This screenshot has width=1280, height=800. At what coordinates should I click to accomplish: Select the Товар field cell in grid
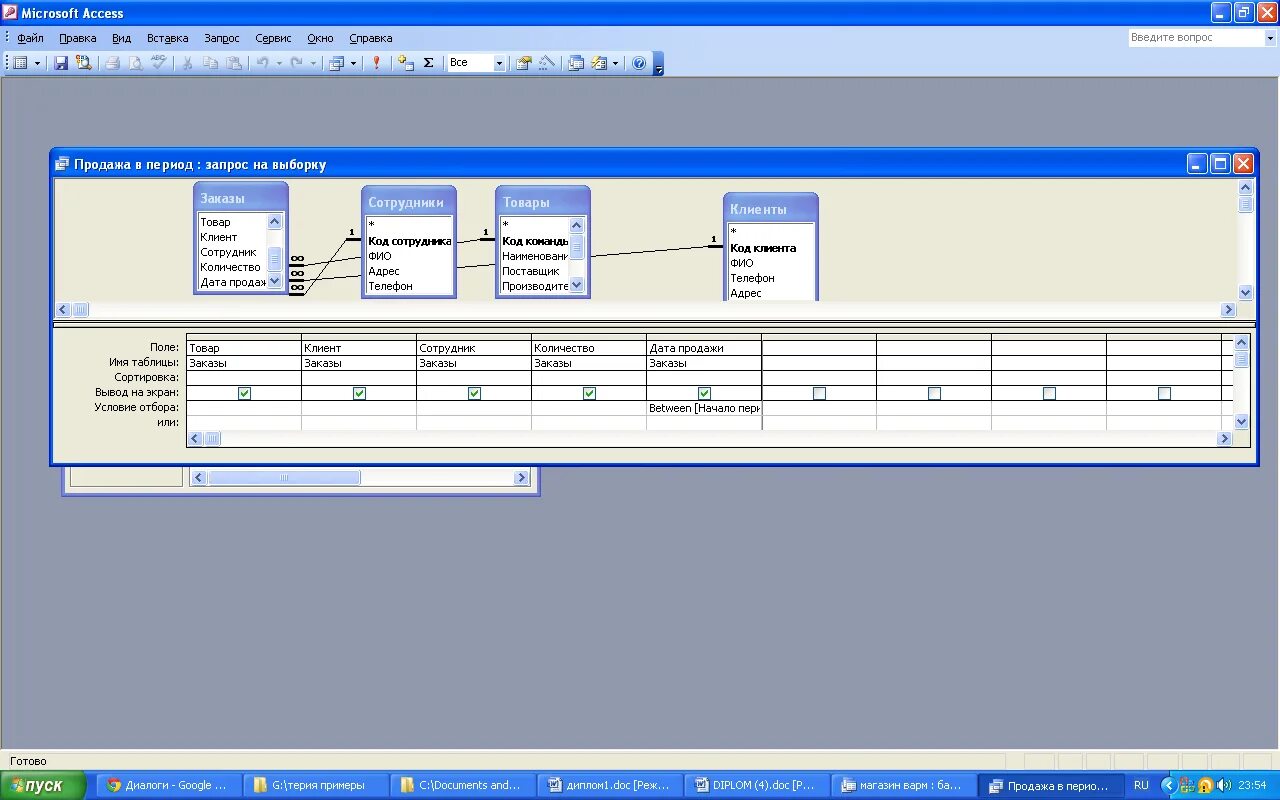click(244, 348)
